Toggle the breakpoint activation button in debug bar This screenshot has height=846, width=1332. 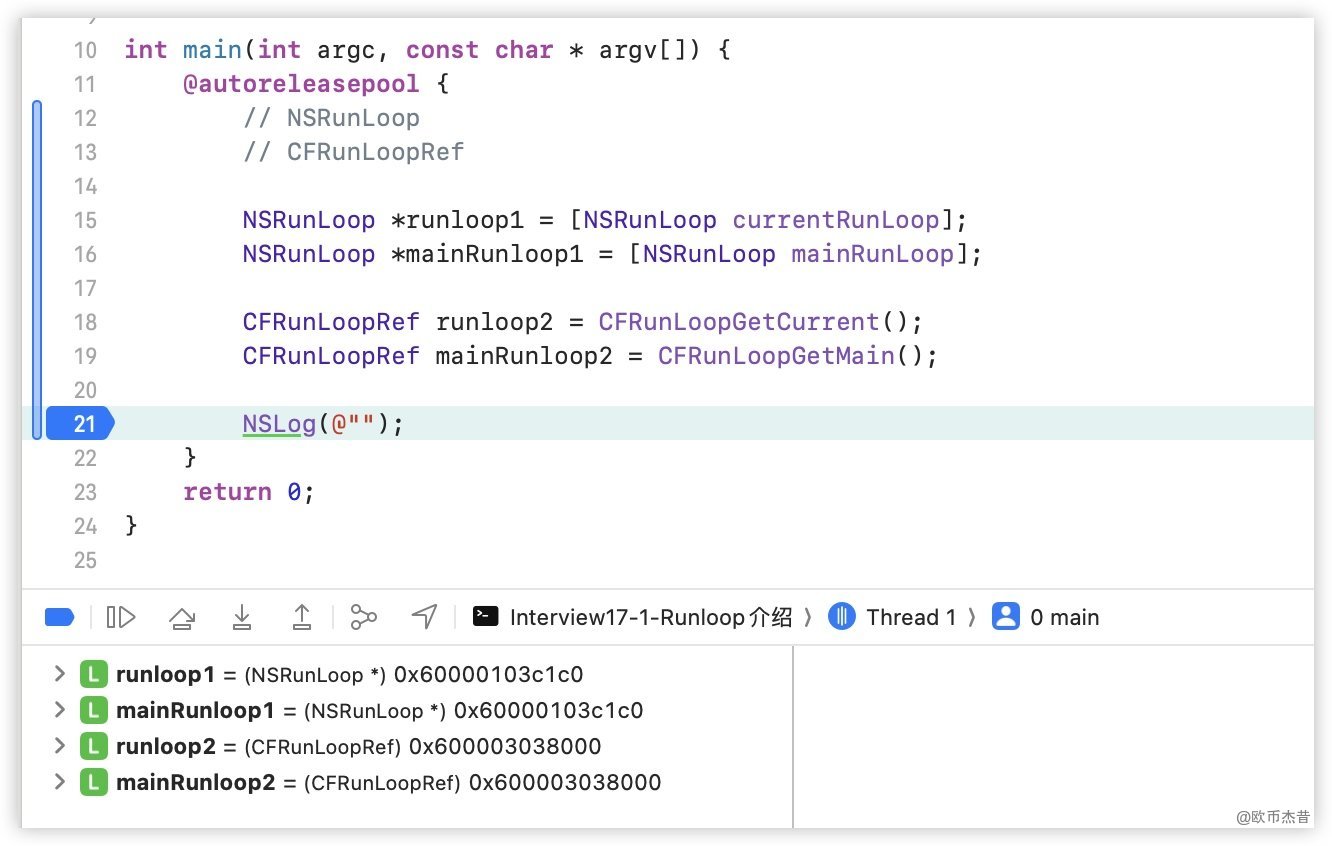tap(60, 618)
